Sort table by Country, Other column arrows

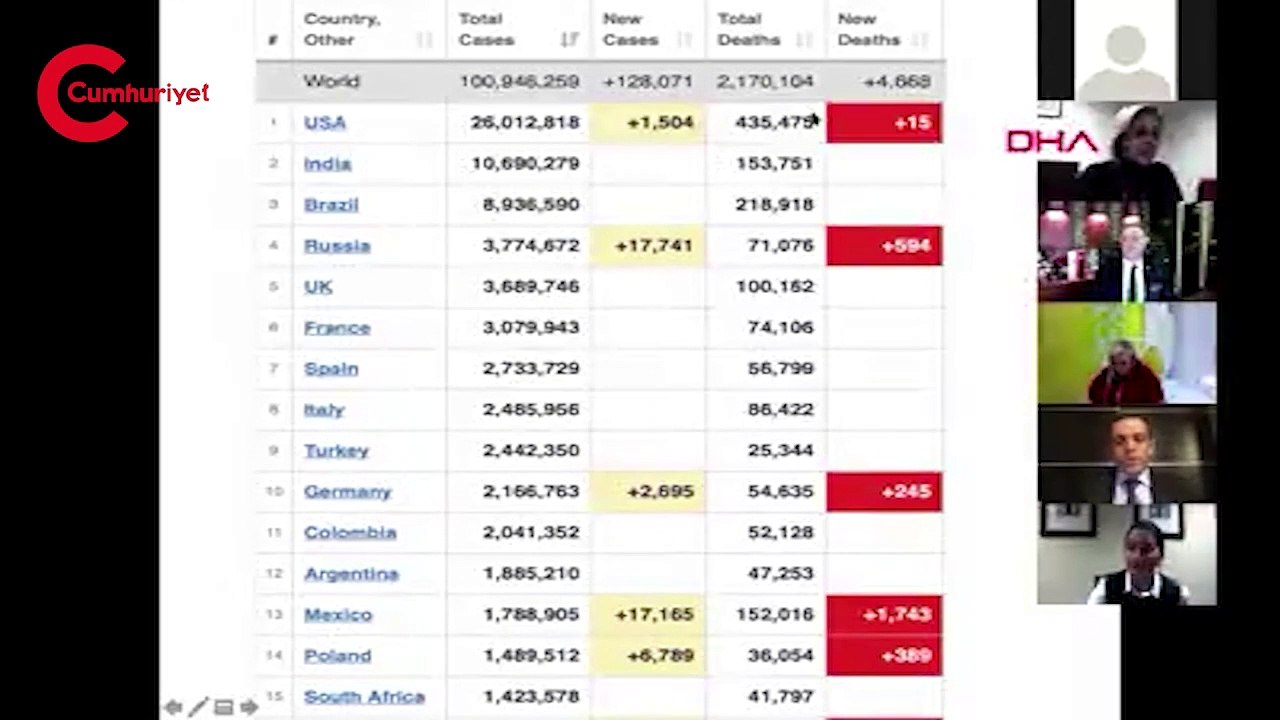(x=425, y=40)
